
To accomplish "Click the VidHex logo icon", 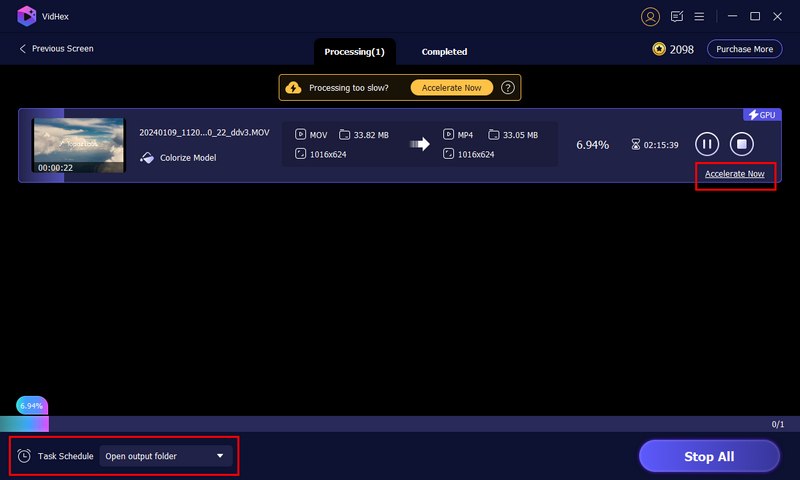I will 27,16.
